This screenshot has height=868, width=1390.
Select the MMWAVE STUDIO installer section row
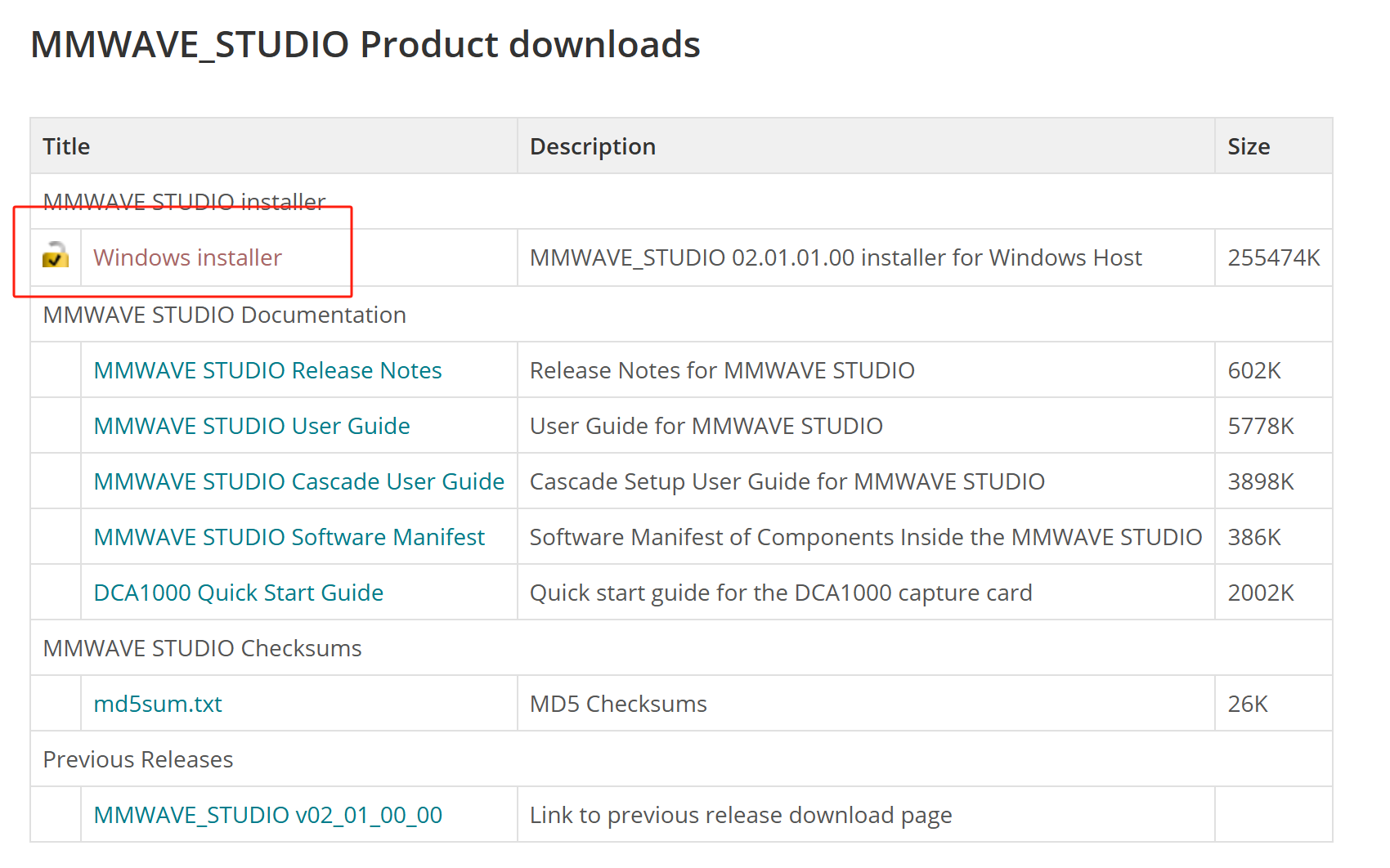(184, 202)
